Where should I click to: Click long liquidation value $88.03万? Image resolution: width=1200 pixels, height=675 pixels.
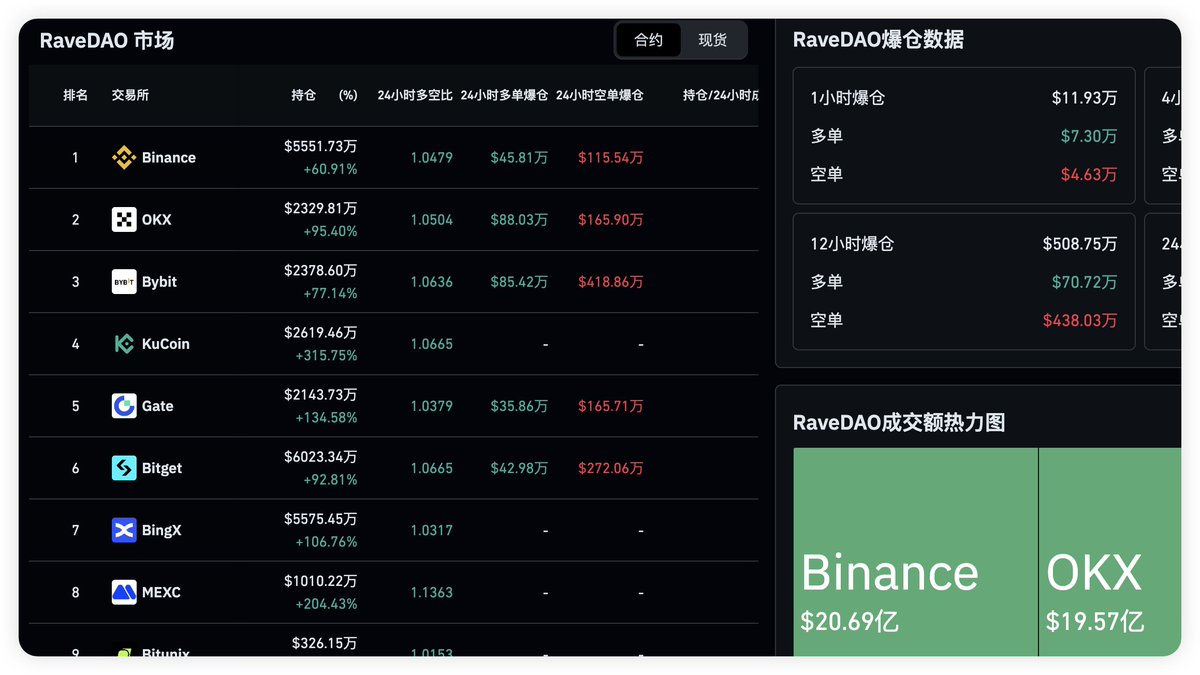pyautogui.click(x=519, y=219)
